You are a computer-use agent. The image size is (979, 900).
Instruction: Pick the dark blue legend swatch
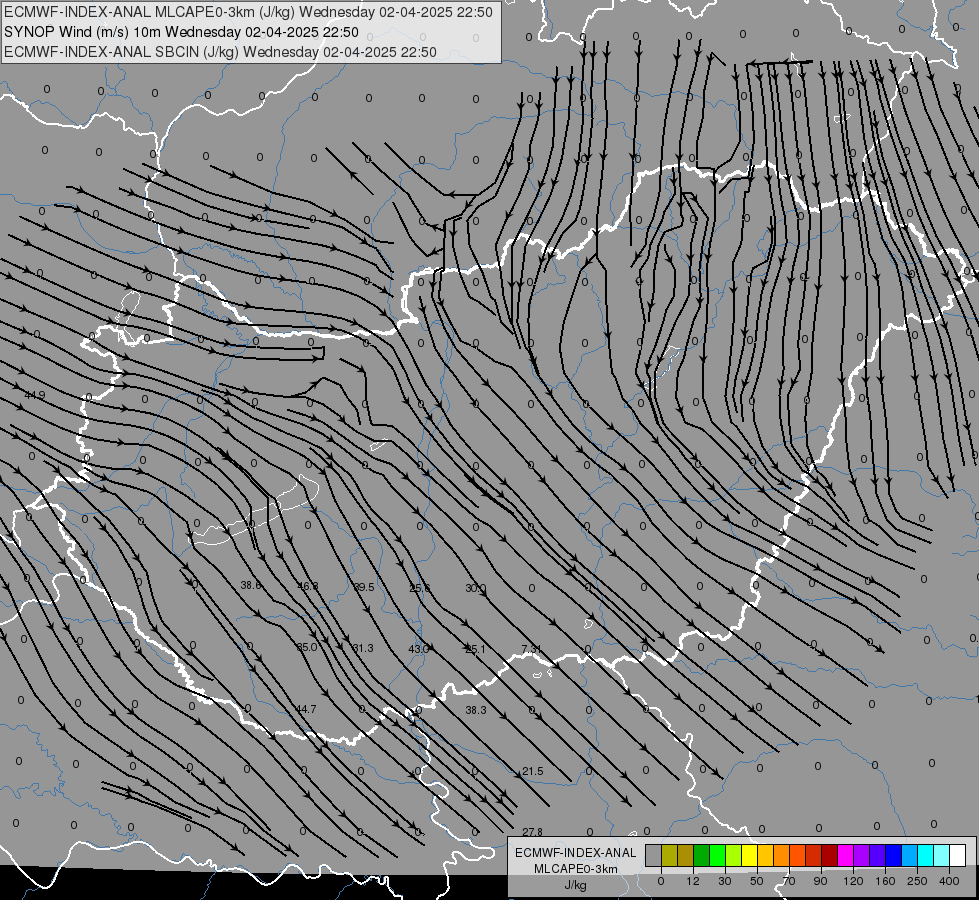(x=894, y=856)
